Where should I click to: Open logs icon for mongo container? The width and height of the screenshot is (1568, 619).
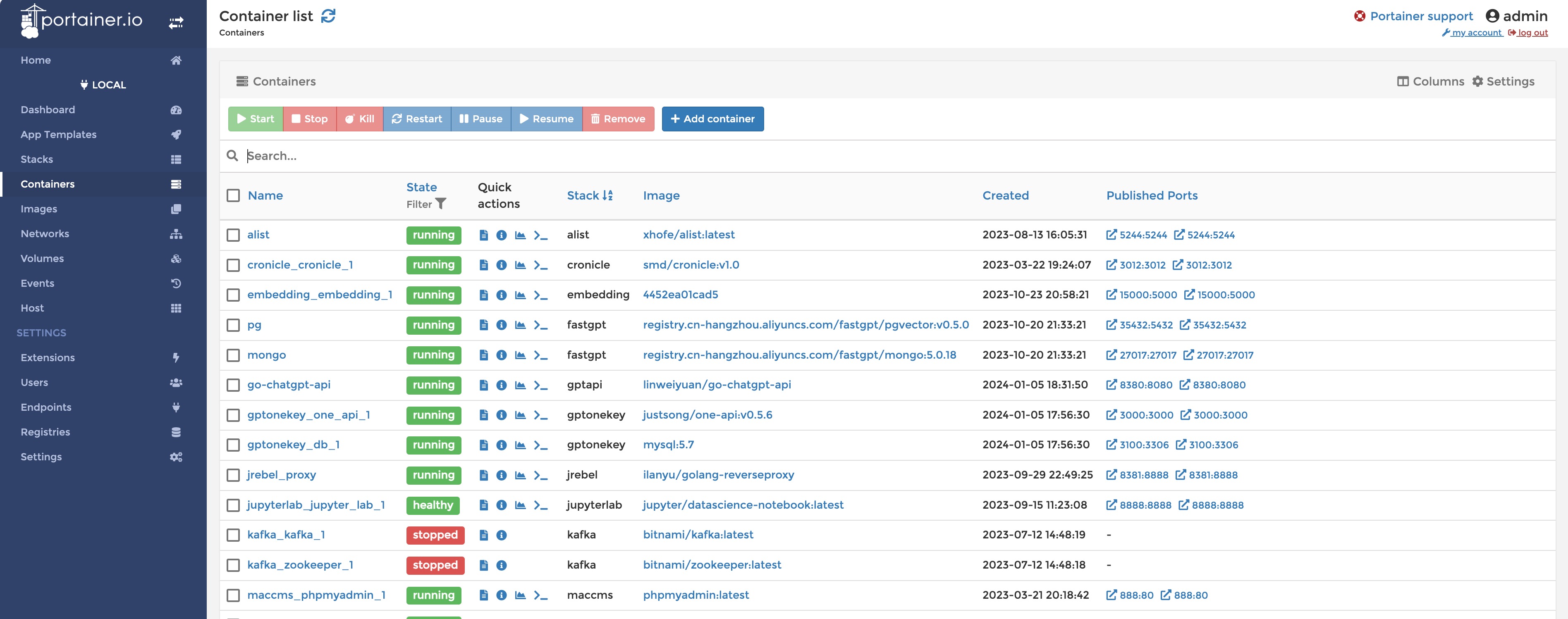point(483,355)
